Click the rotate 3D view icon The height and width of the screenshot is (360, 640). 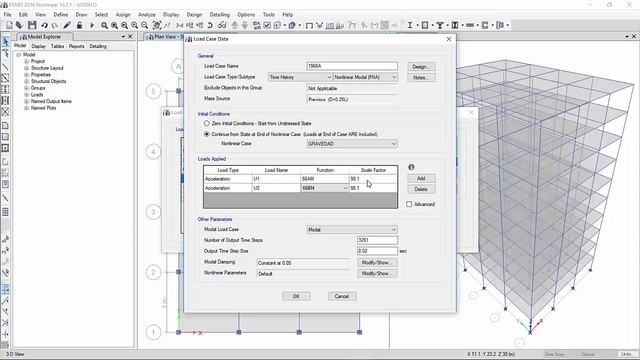point(210,25)
